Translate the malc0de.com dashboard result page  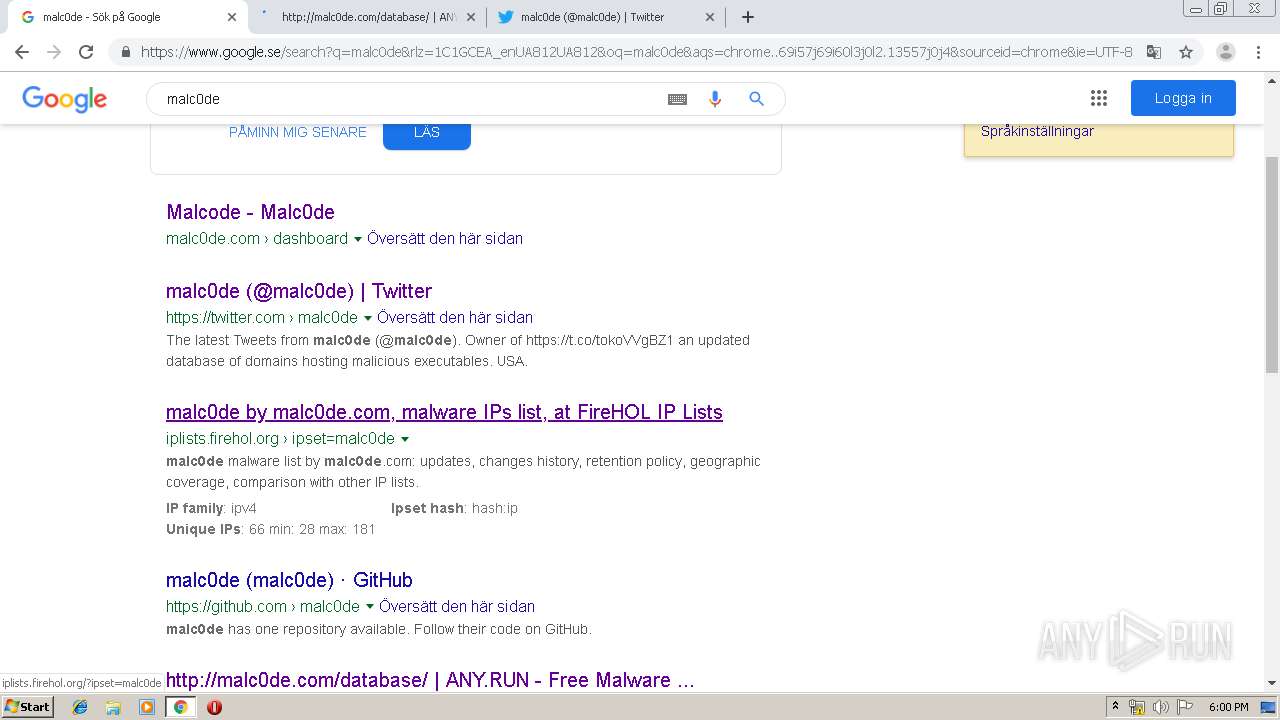[445, 238]
